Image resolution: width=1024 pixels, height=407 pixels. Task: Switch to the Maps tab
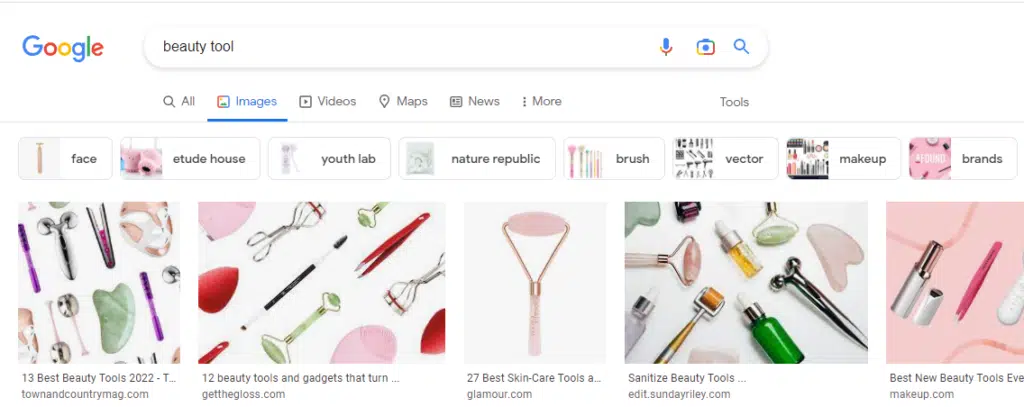[x=403, y=101]
